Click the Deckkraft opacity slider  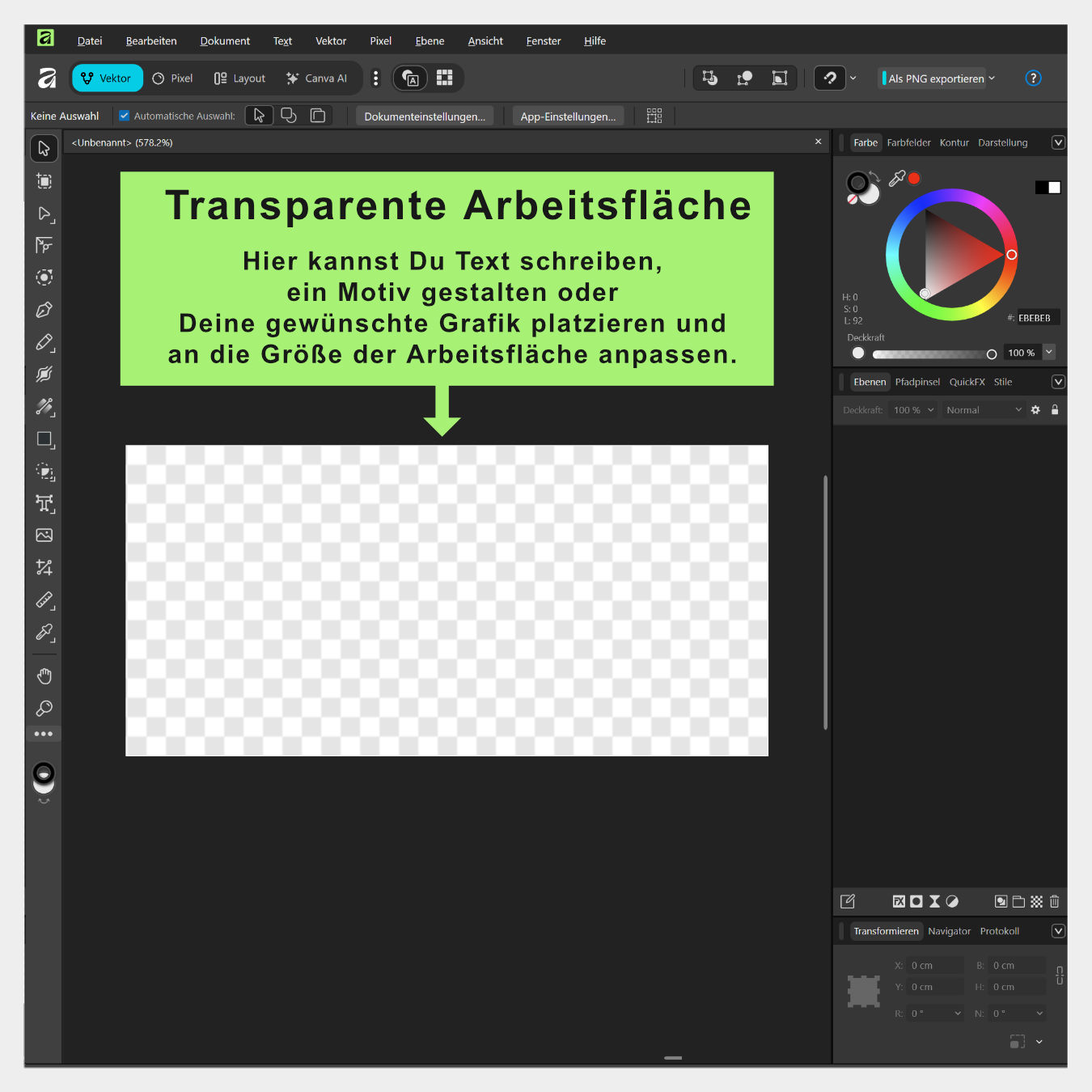pyautogui.click(x=930, y=354)
